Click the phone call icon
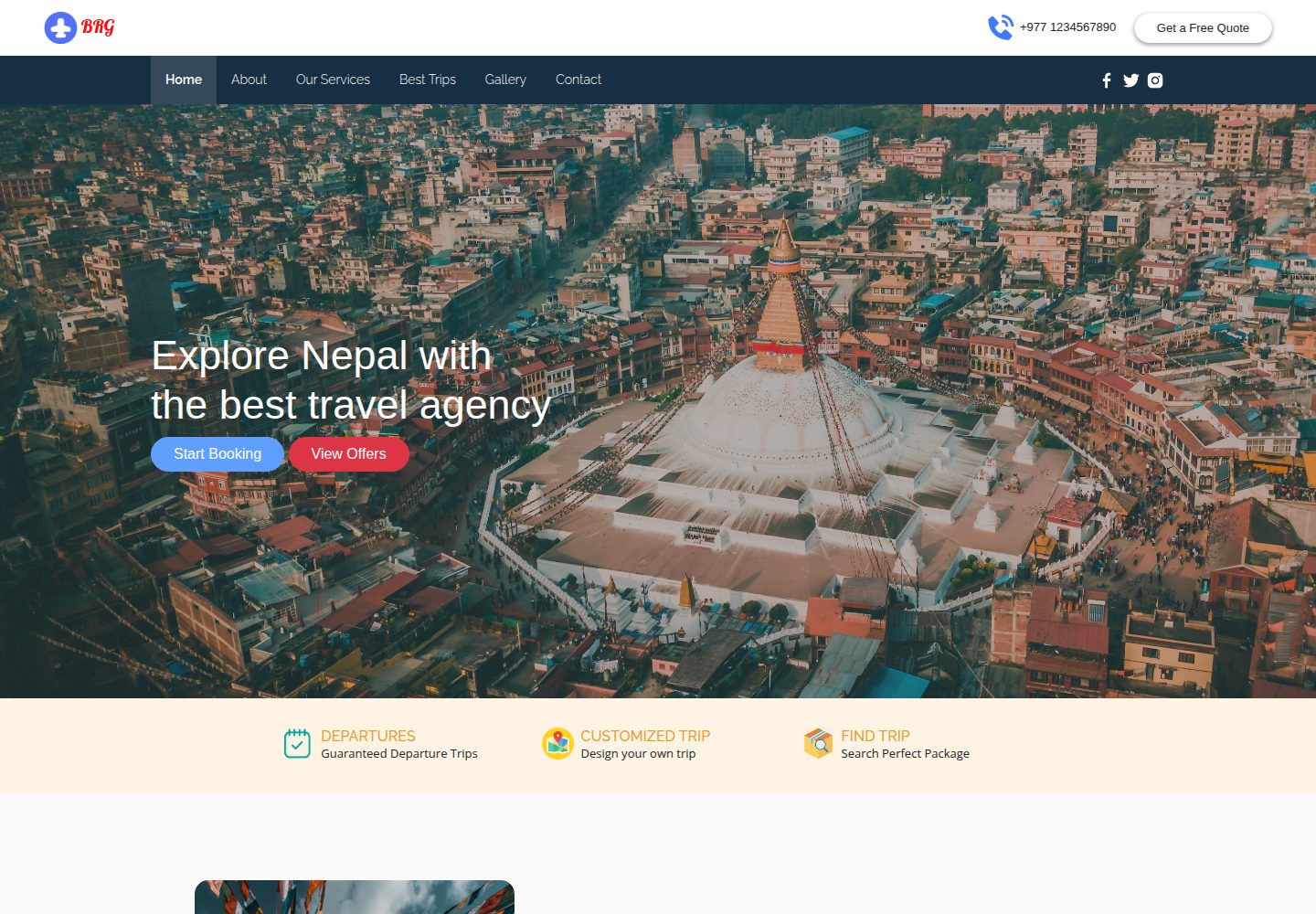Screen dimensions: 1316x914 coord(1001,27)
